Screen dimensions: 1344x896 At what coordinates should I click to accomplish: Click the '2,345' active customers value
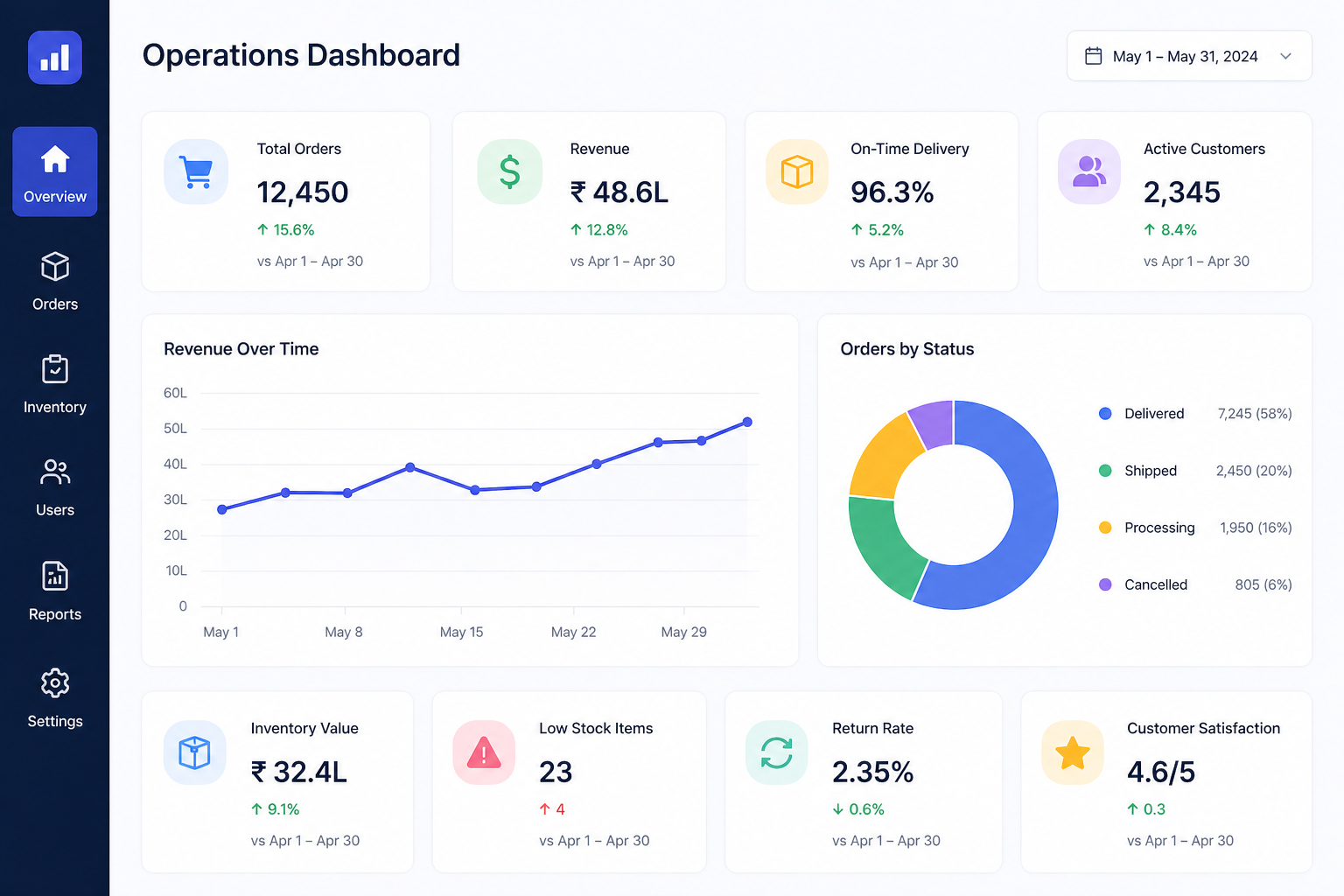[x=1182, y=192]
